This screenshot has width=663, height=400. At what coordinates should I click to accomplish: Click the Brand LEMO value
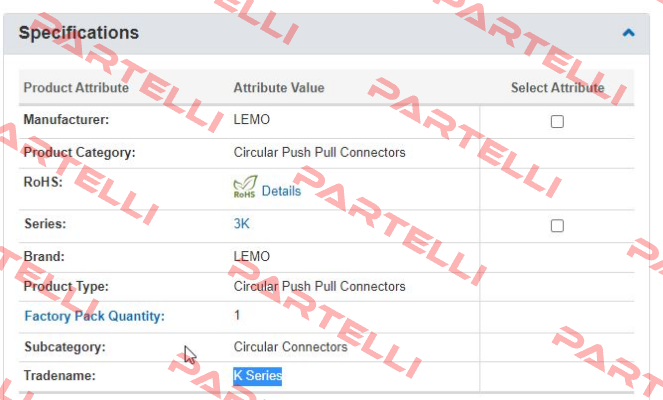252,256
